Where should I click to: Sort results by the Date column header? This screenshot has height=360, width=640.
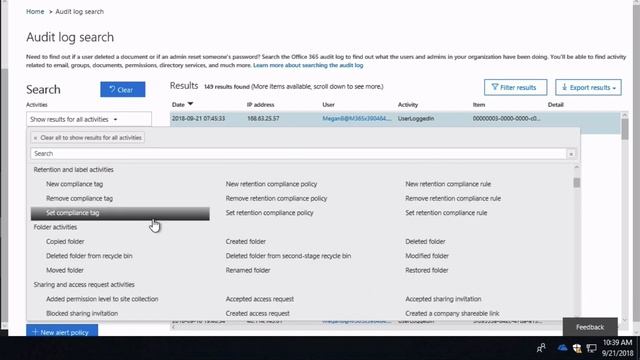click(182, 104)
